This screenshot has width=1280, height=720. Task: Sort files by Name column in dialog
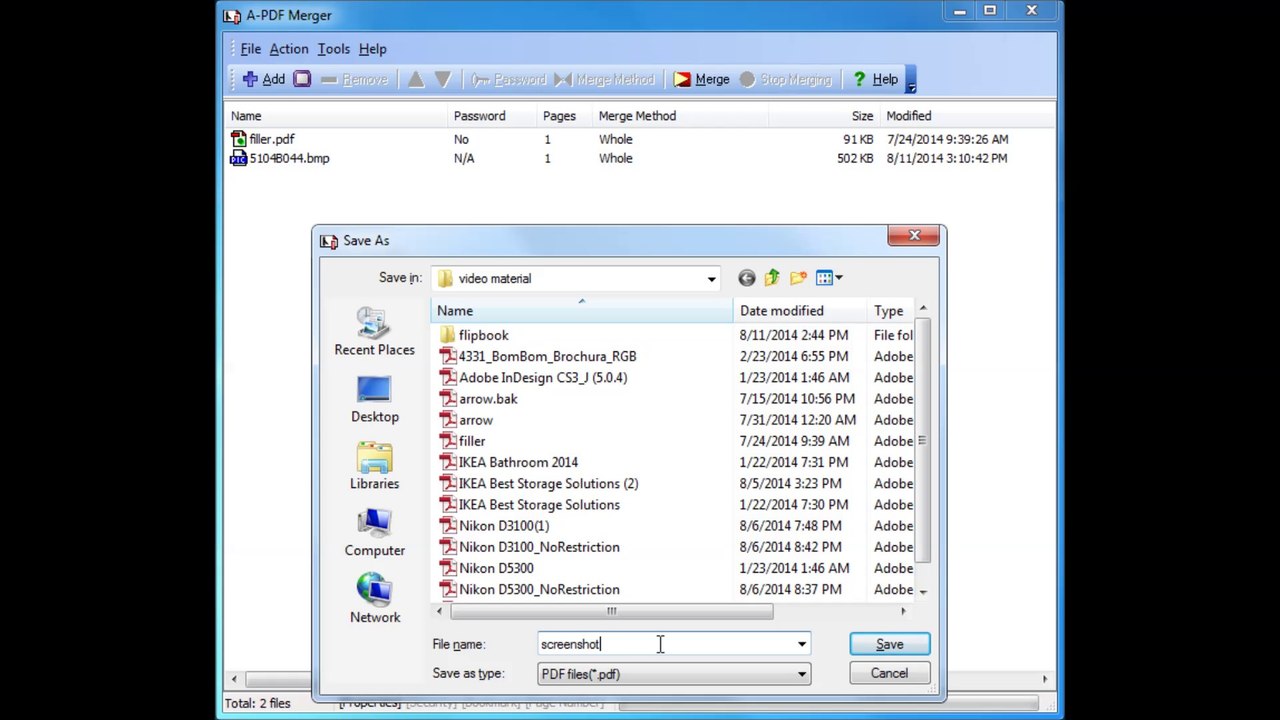[x=582, y=311]
